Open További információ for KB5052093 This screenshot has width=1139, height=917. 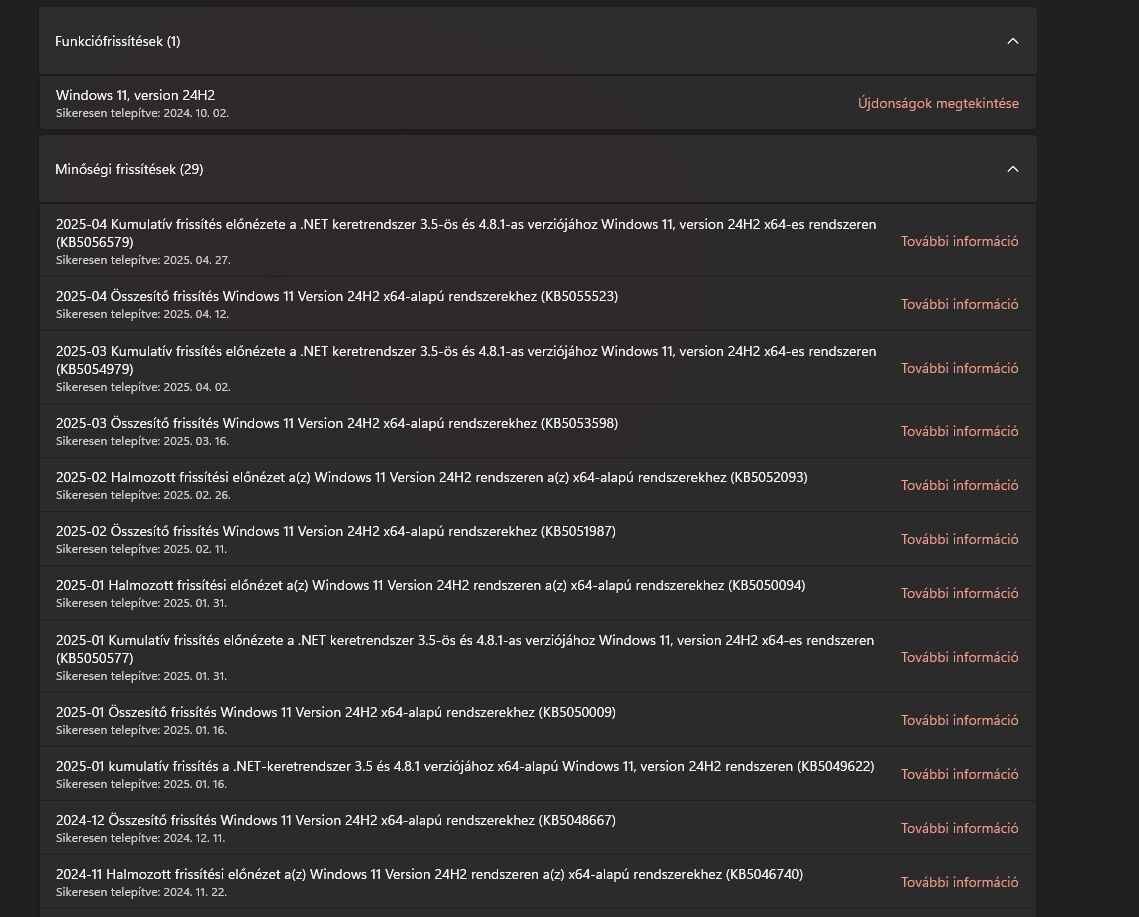[x=959, y=485]
